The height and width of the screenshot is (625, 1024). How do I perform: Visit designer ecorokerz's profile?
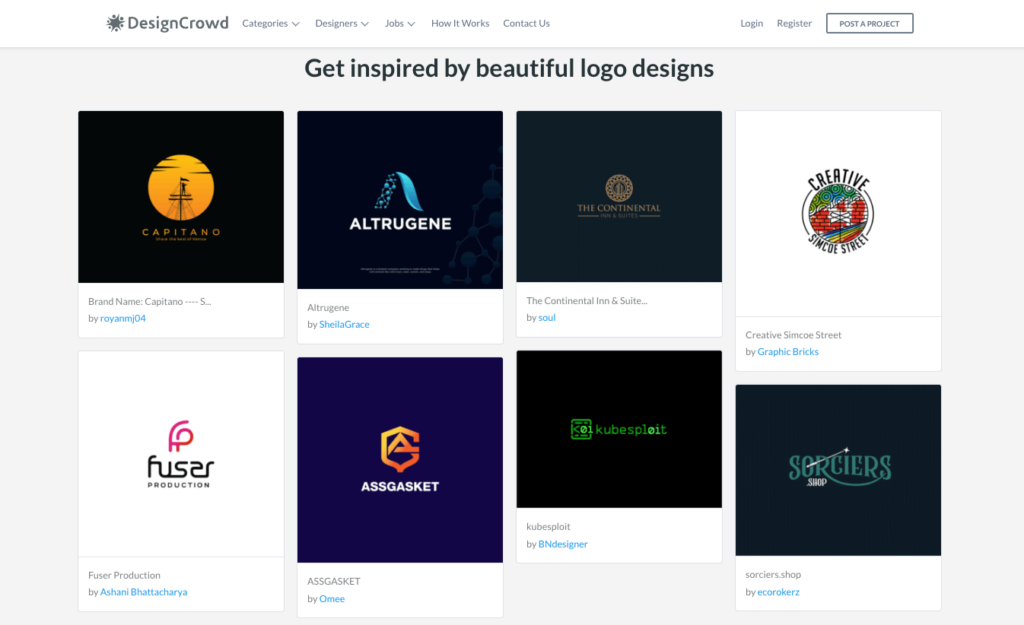[778, 592]
